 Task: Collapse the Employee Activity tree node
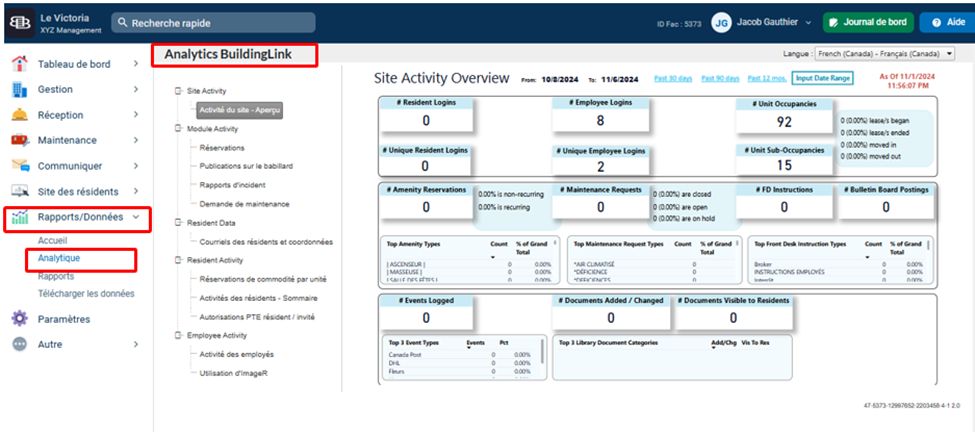[x=179, y=335]
